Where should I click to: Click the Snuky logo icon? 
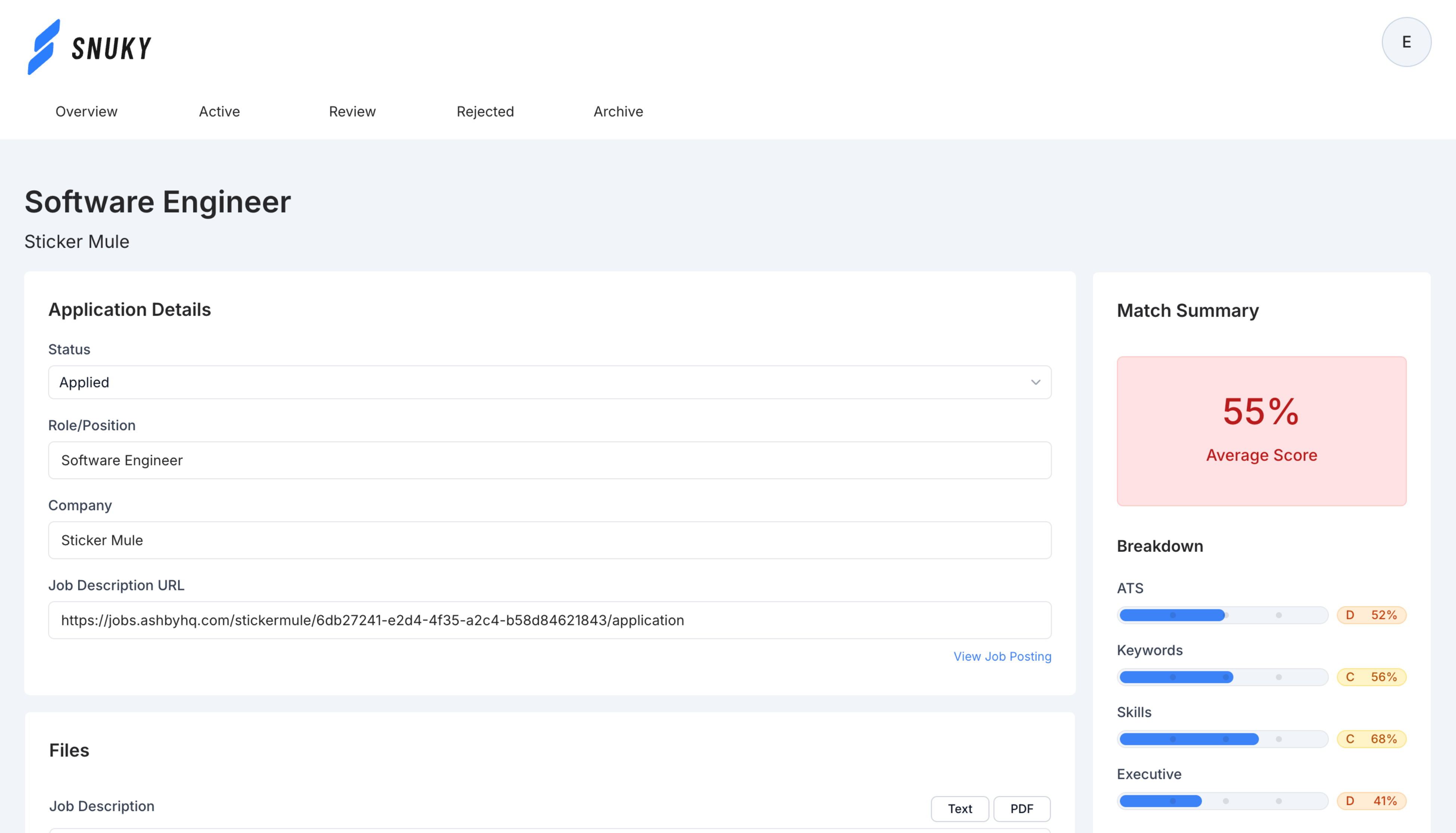tap(44, 47)
